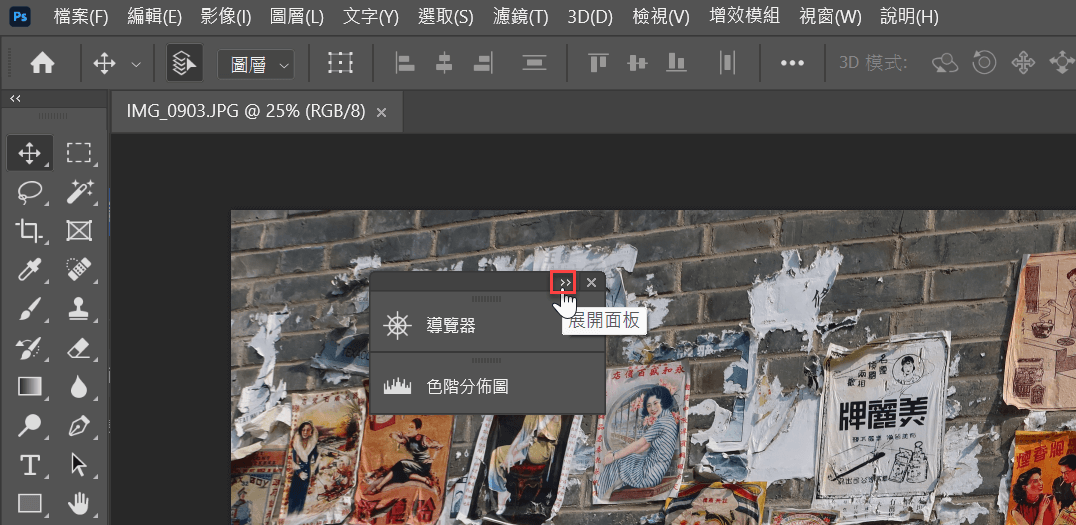Screen dimensions: 1076x525
Task: Click Distribute vertically icon
Action: point(534,63)
